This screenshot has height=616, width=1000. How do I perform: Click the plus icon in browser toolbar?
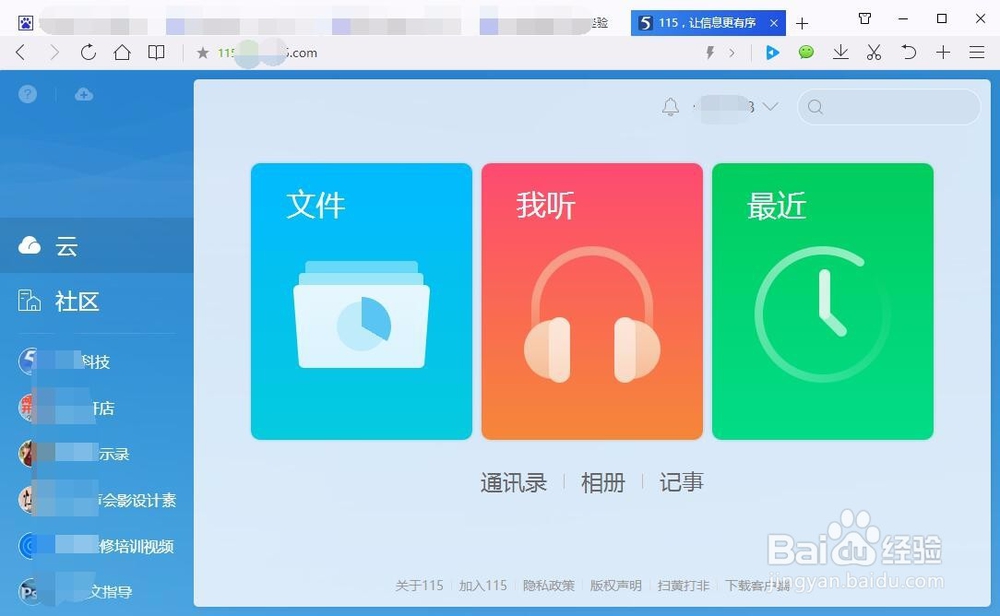point(943,52)
